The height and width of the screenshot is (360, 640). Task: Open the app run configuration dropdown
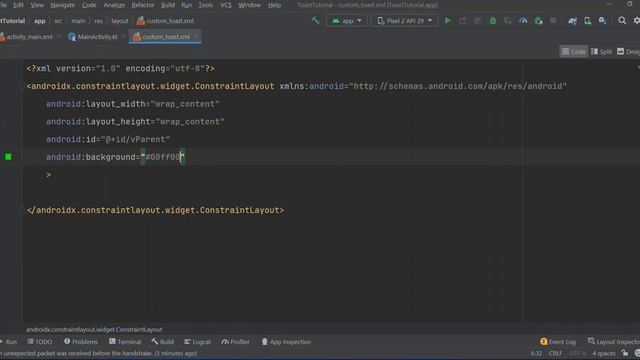(347, 20)
